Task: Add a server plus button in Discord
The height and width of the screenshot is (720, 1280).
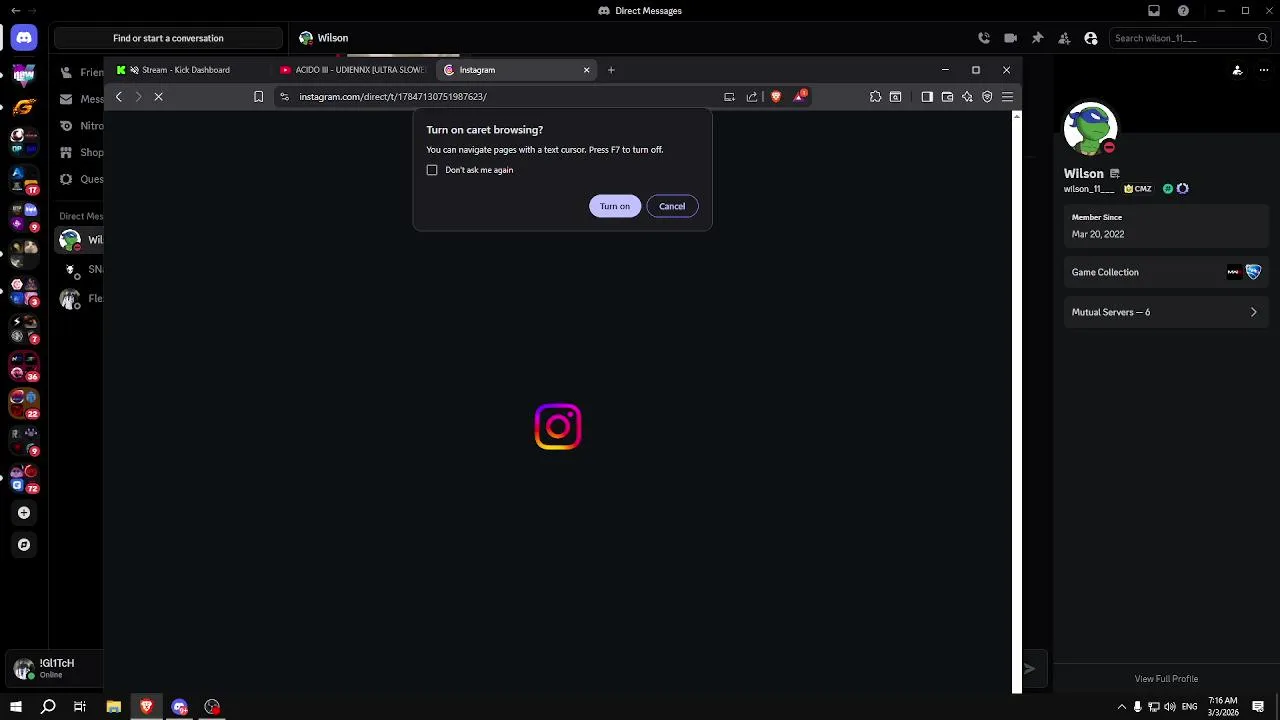Action: (24, 513)
